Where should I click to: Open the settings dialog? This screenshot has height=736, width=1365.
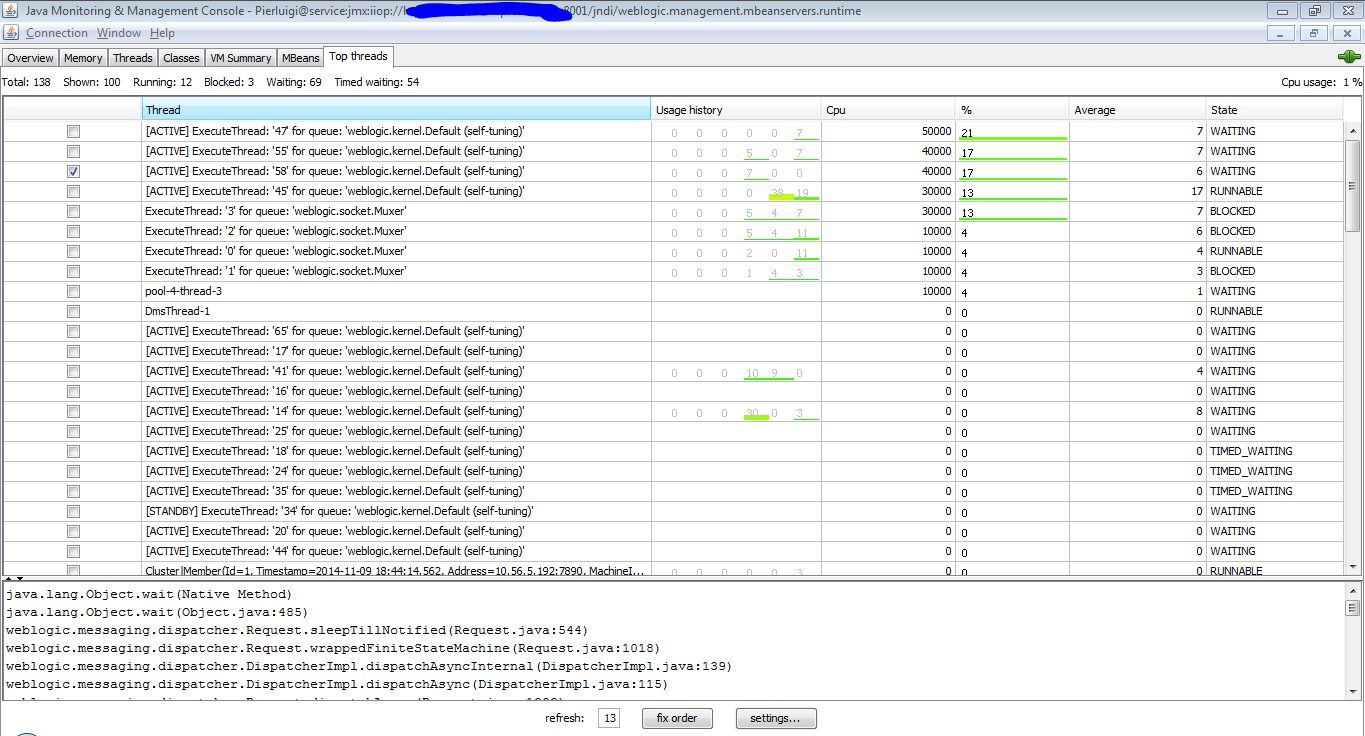click(776, 718)
